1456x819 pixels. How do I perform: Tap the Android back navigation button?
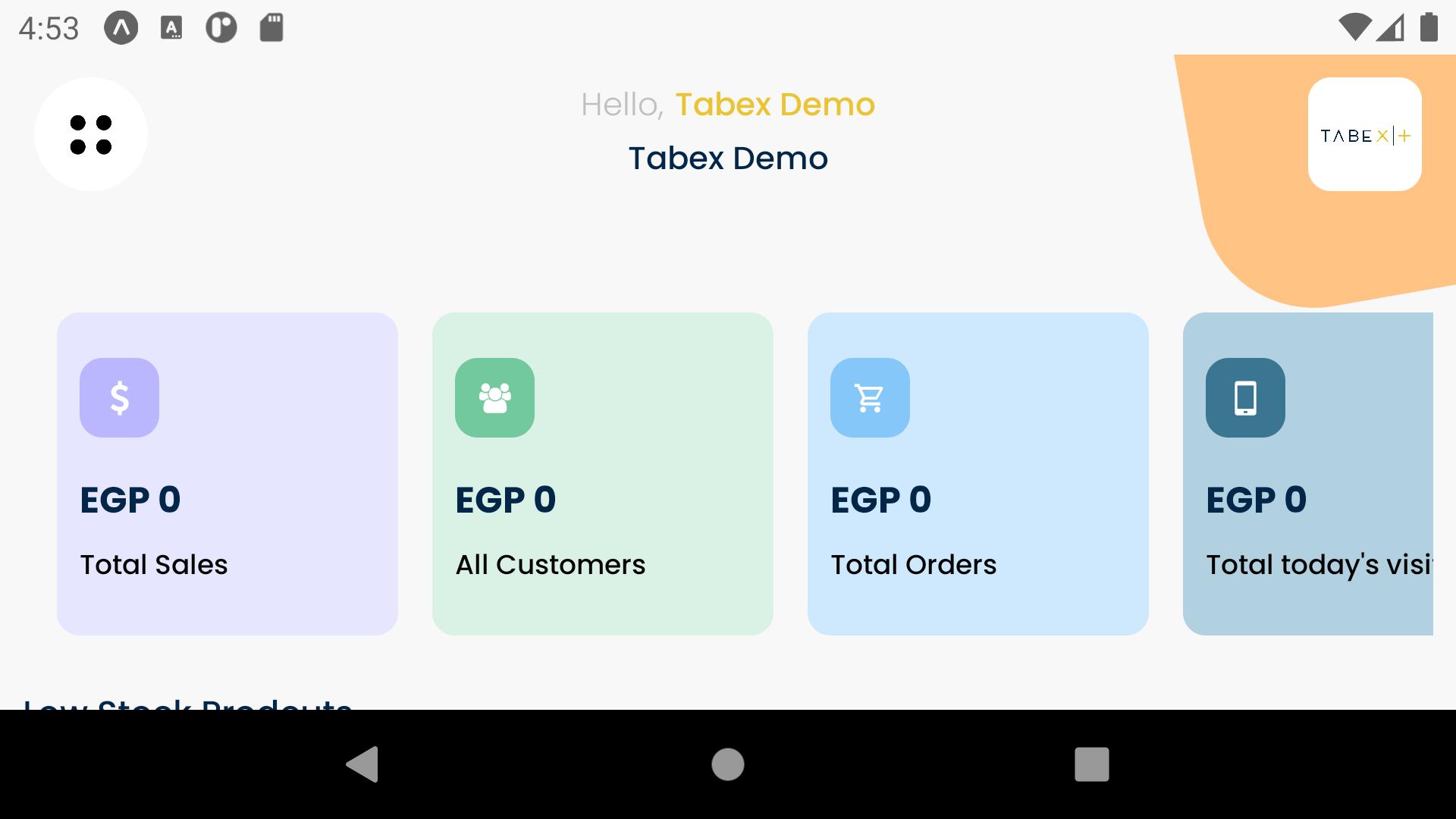[362, 764]
